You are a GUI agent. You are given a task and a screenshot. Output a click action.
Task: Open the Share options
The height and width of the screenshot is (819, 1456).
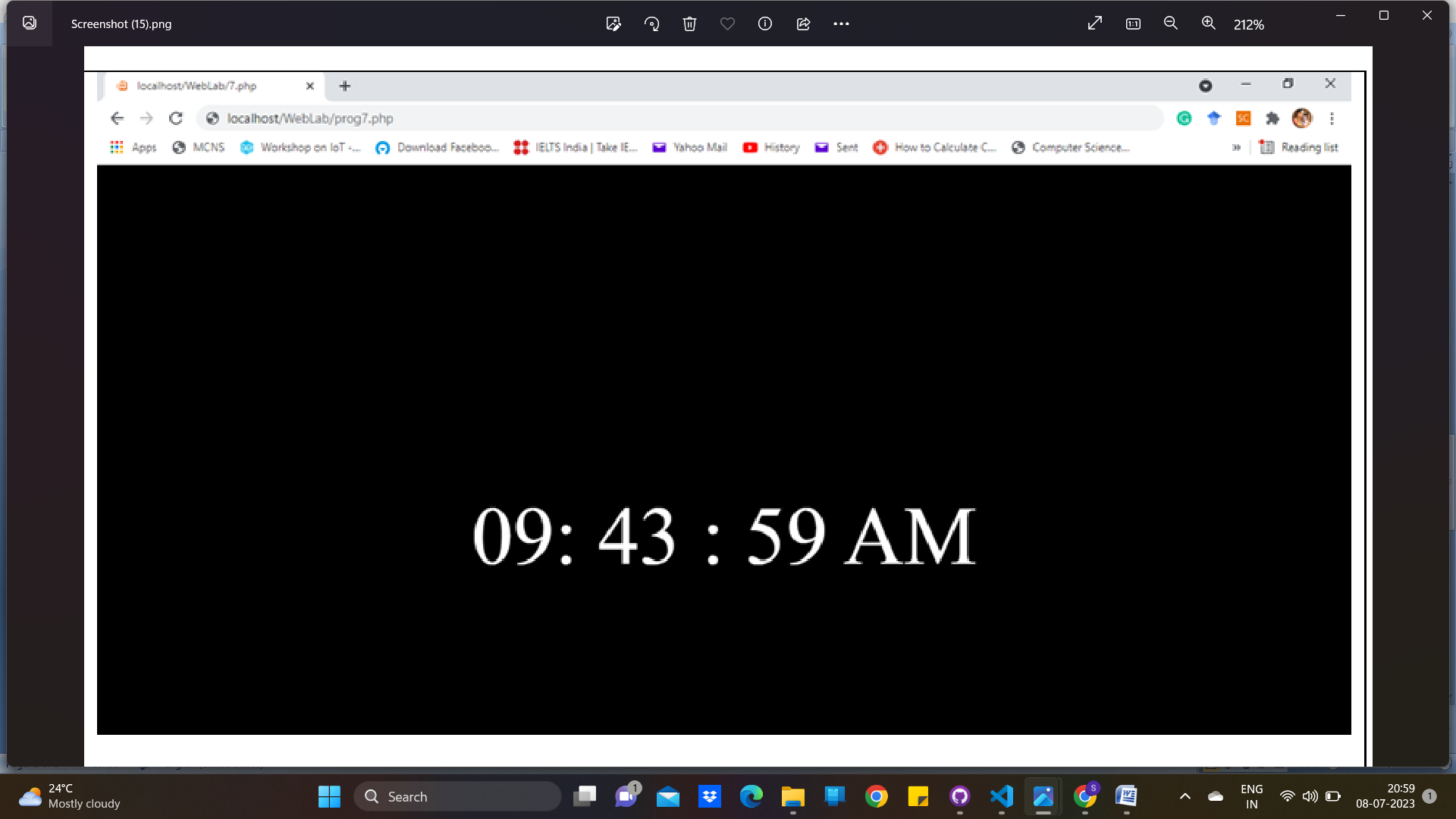click(x=803, y=24)
